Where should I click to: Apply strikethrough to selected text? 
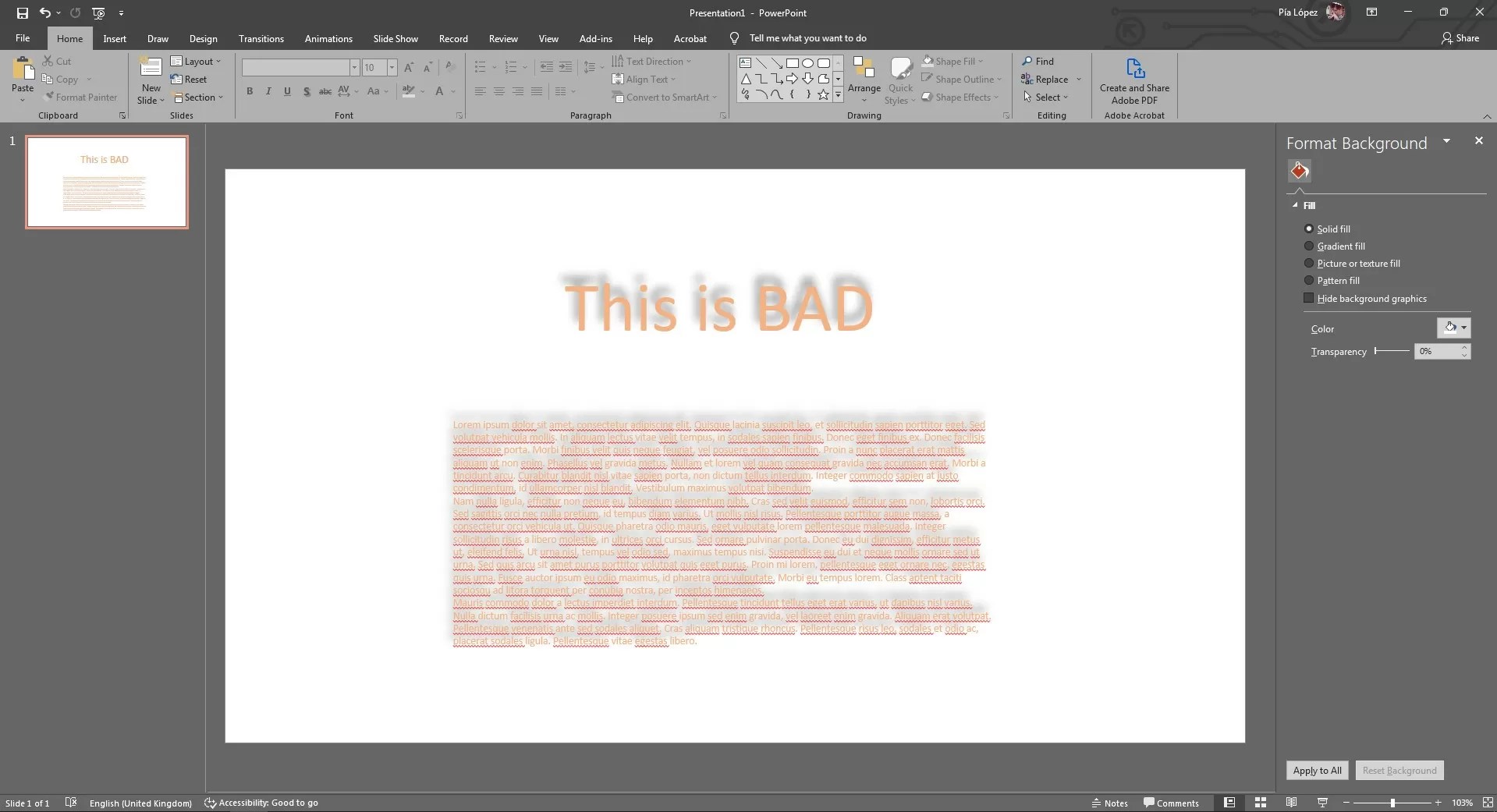coord(325,91)
